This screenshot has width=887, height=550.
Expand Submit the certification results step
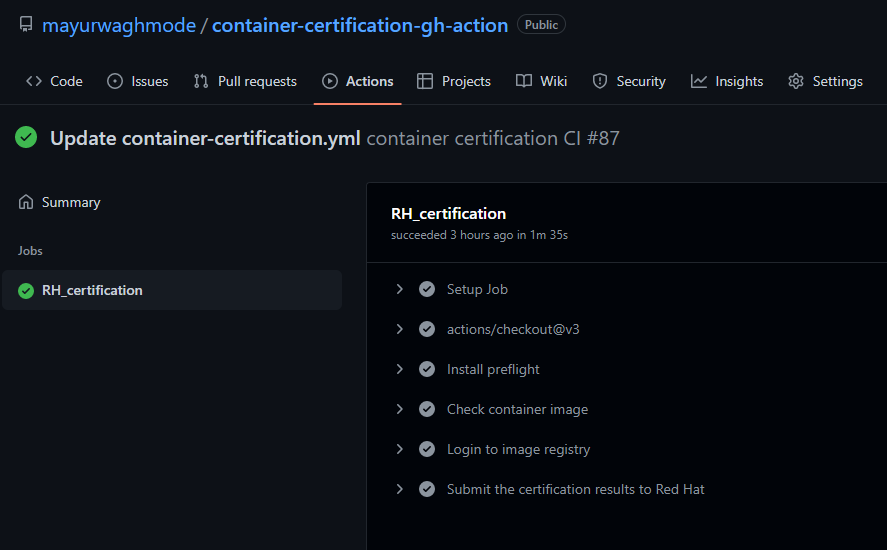click(399, 489)
